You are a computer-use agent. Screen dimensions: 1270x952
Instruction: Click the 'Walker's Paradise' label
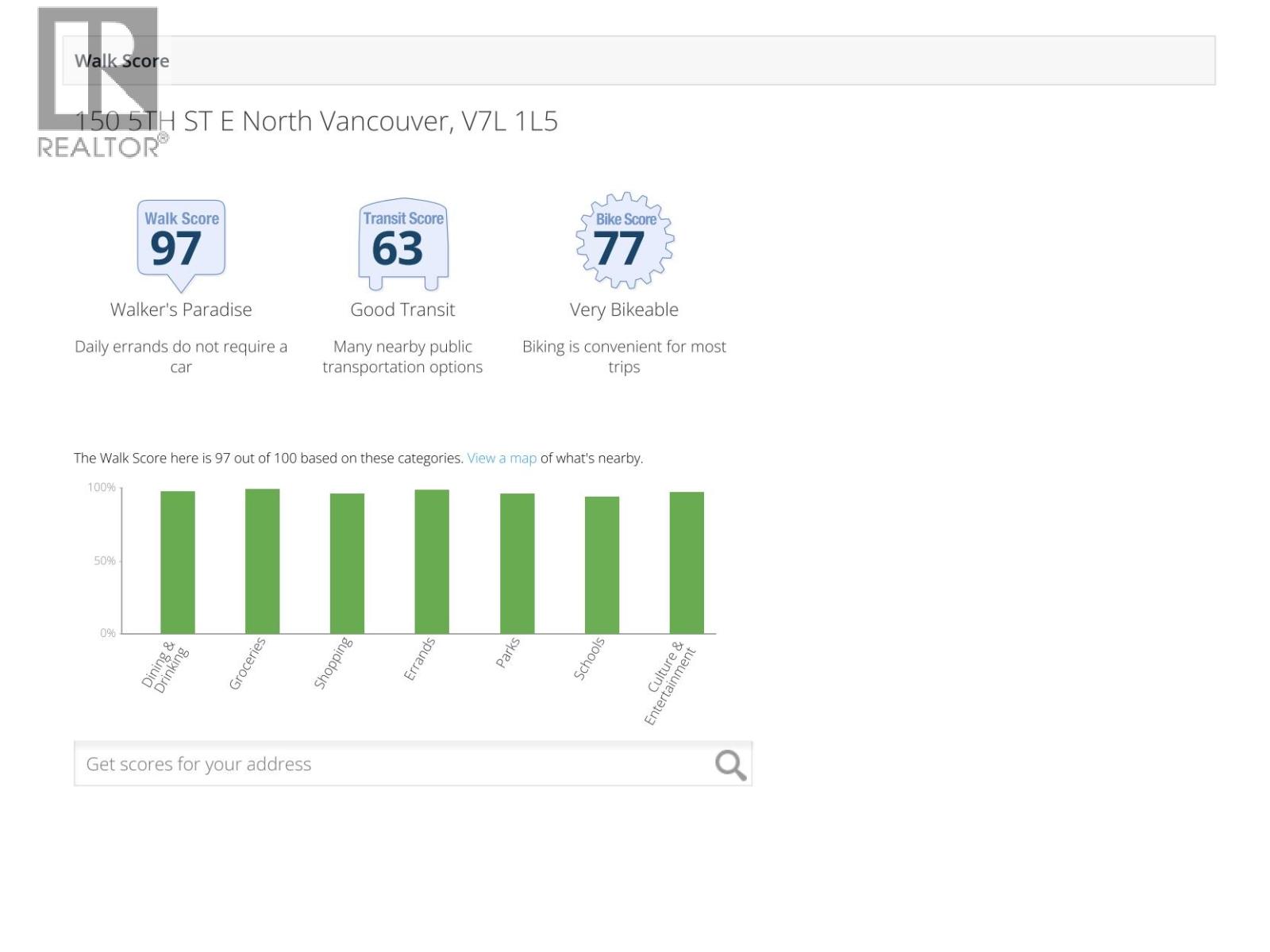click(x=181, y=310)
